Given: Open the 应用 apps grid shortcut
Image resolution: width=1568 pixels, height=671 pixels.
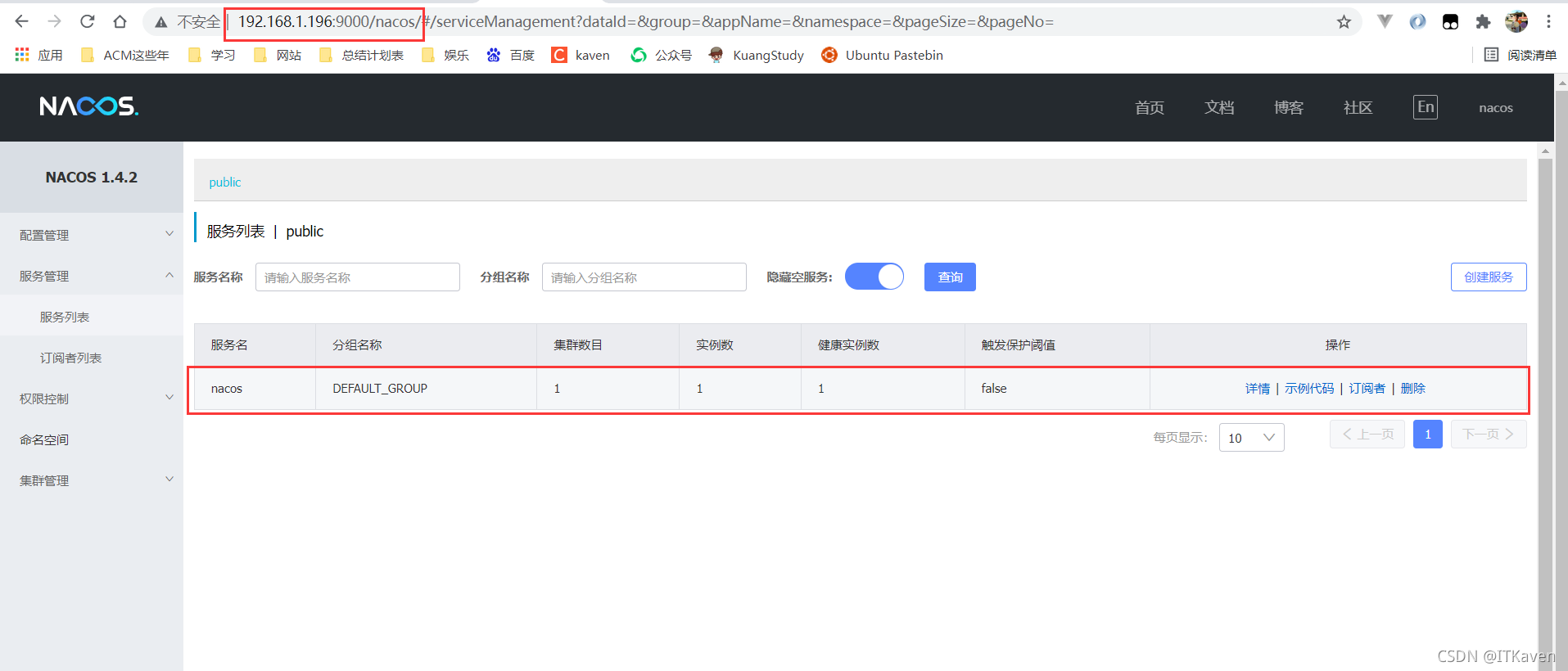Looking at the screenshot, I should [38, 55].
